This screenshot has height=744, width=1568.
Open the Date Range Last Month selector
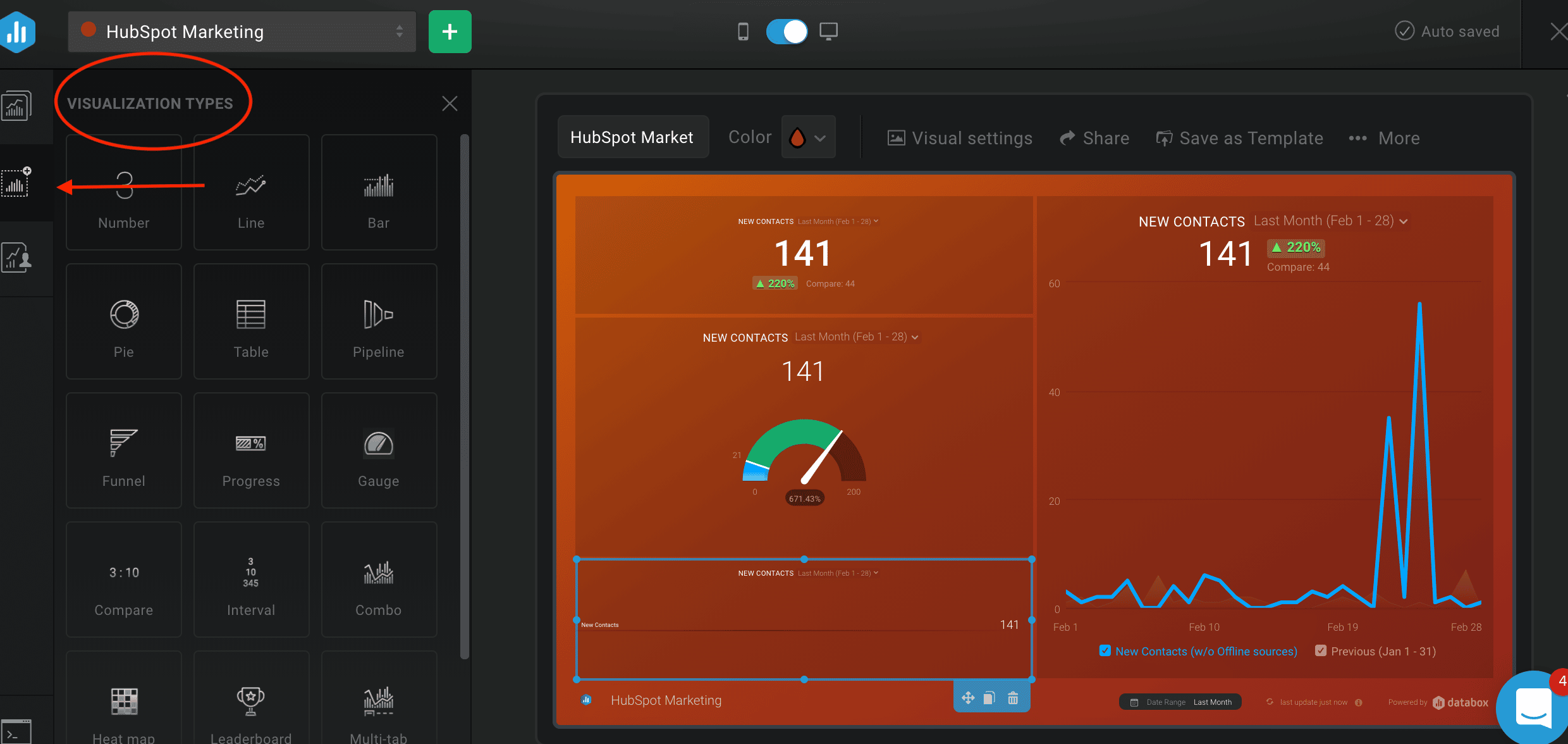[1180, 702]
